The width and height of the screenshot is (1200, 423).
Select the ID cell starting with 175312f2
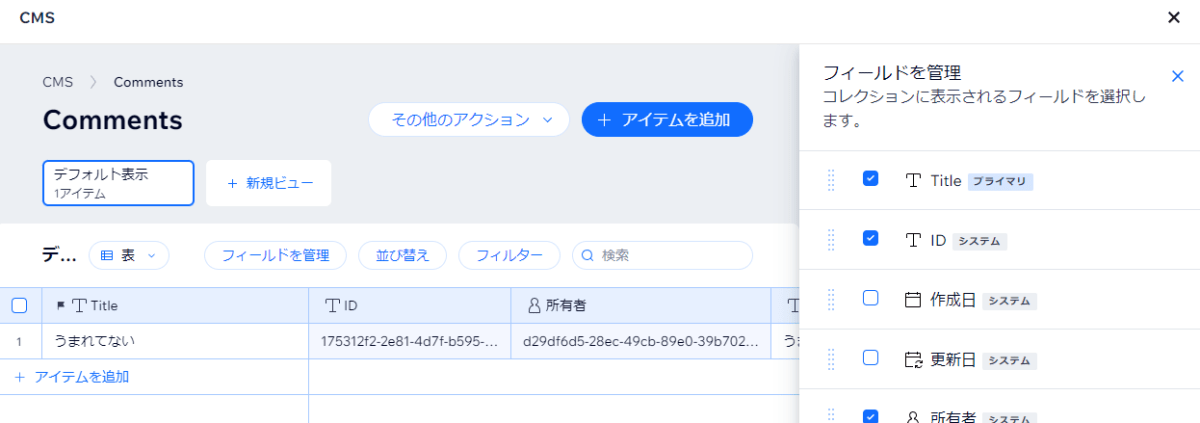[410, 341]
